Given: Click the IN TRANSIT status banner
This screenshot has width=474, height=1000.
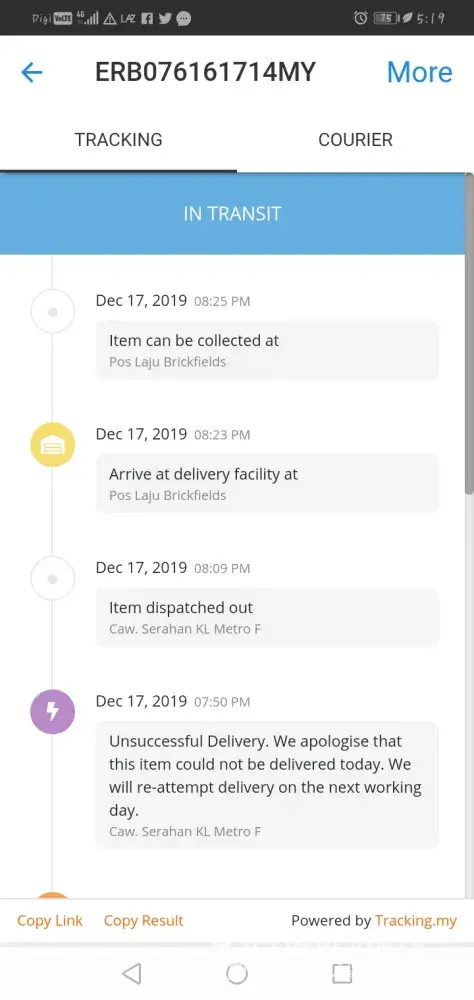Looking at the screenshot, I should coord(232,214).
